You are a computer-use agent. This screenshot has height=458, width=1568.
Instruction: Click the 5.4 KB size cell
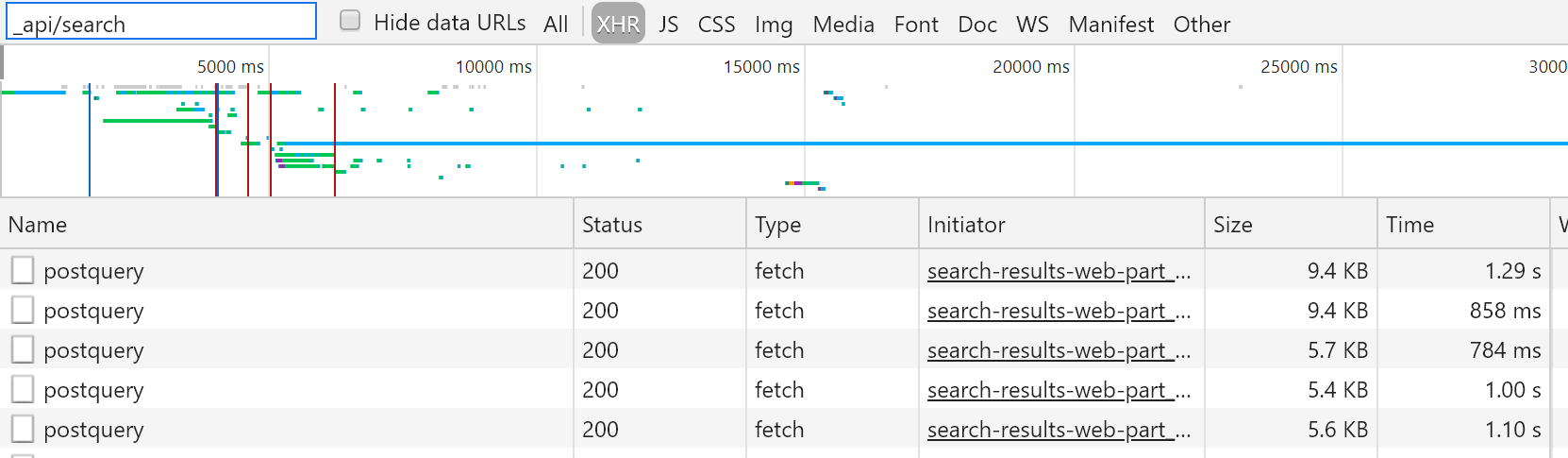tap(1291, 389)
